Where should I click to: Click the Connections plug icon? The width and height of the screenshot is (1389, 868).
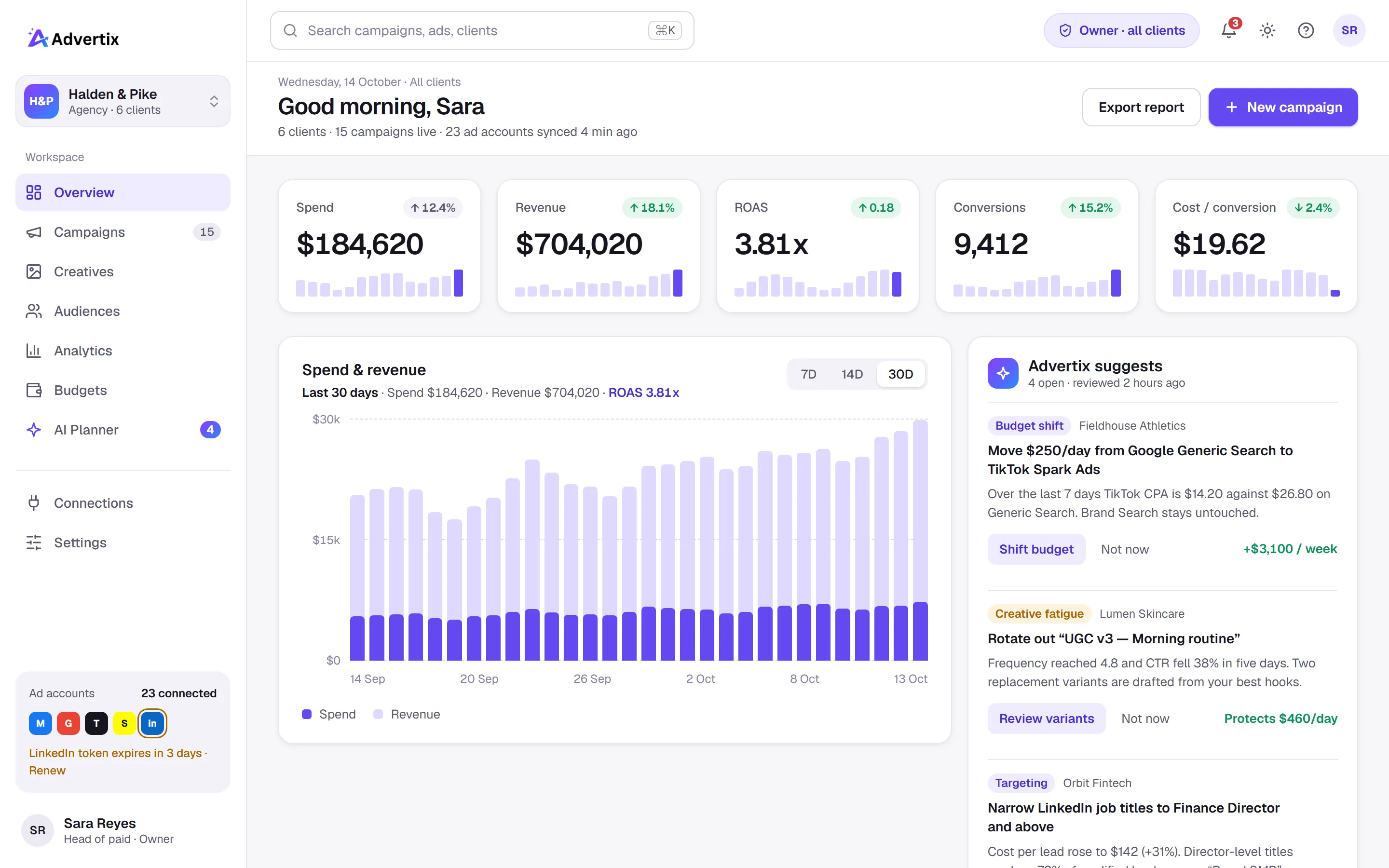click(x=34, y=503)
